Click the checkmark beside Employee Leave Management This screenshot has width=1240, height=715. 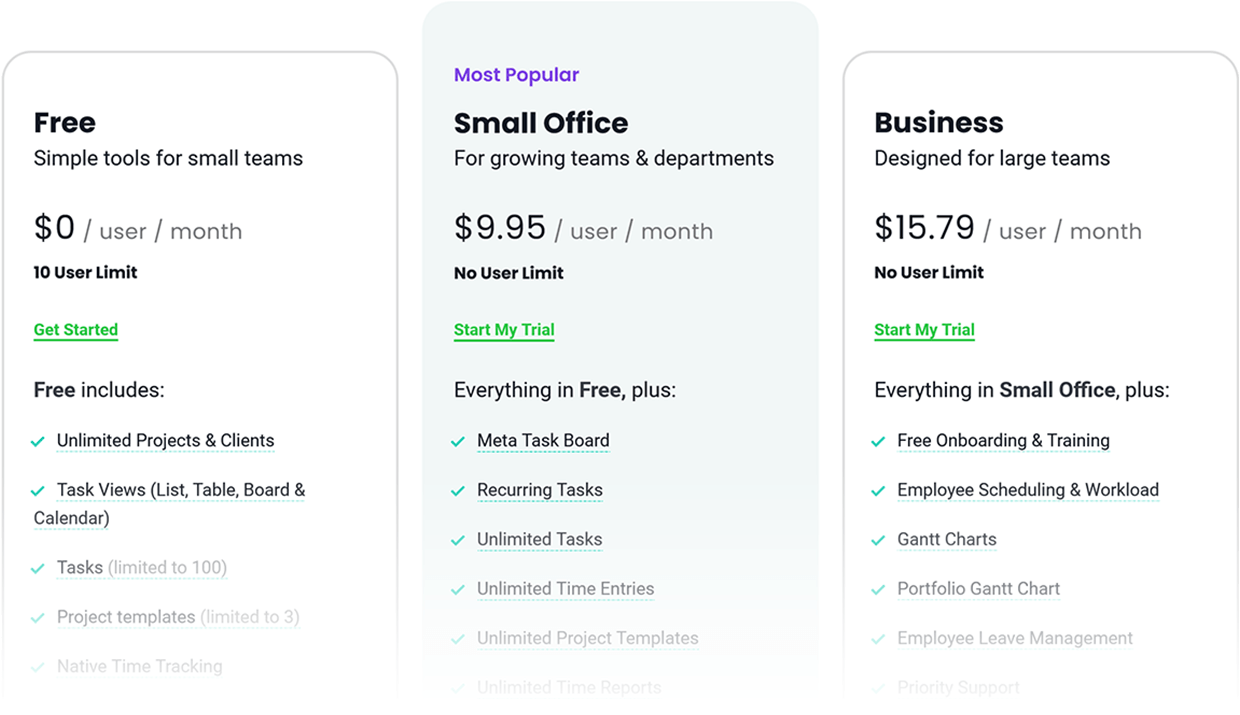click(x=878, y=638)
